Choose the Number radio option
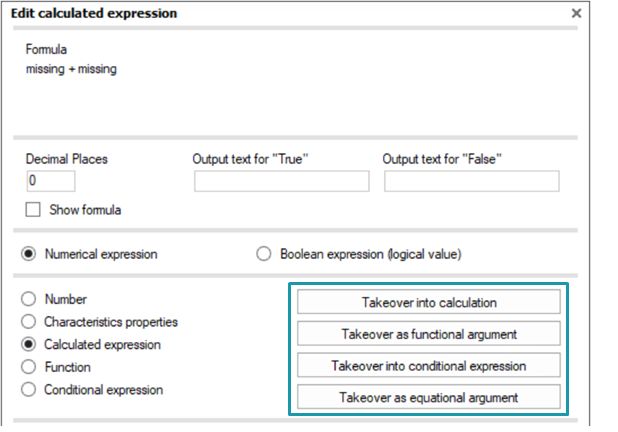Viewport: 618px width, 432px height. coord(28,299)
